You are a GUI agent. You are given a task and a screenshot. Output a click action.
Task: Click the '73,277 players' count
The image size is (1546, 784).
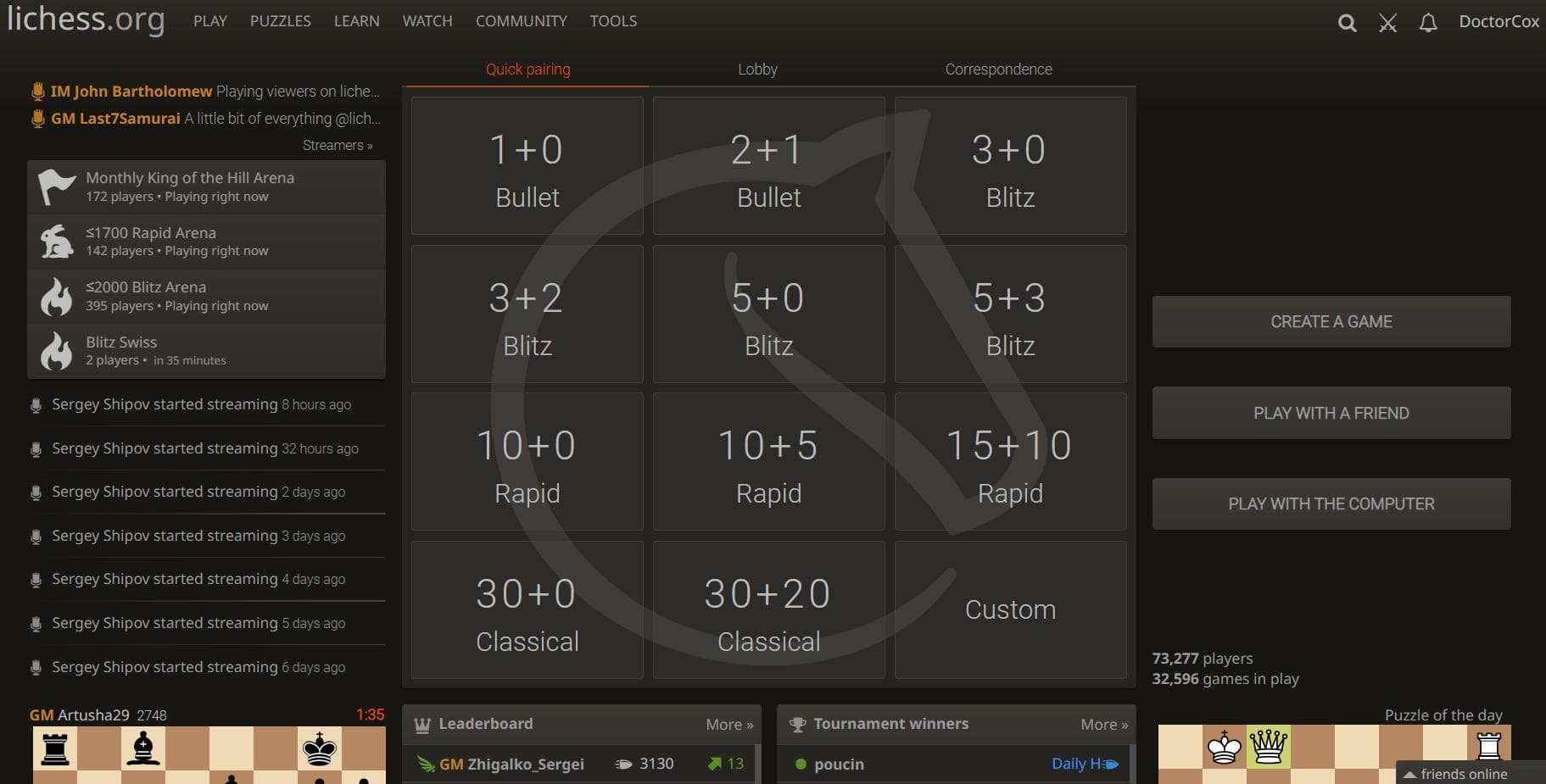coord(1203,659)
